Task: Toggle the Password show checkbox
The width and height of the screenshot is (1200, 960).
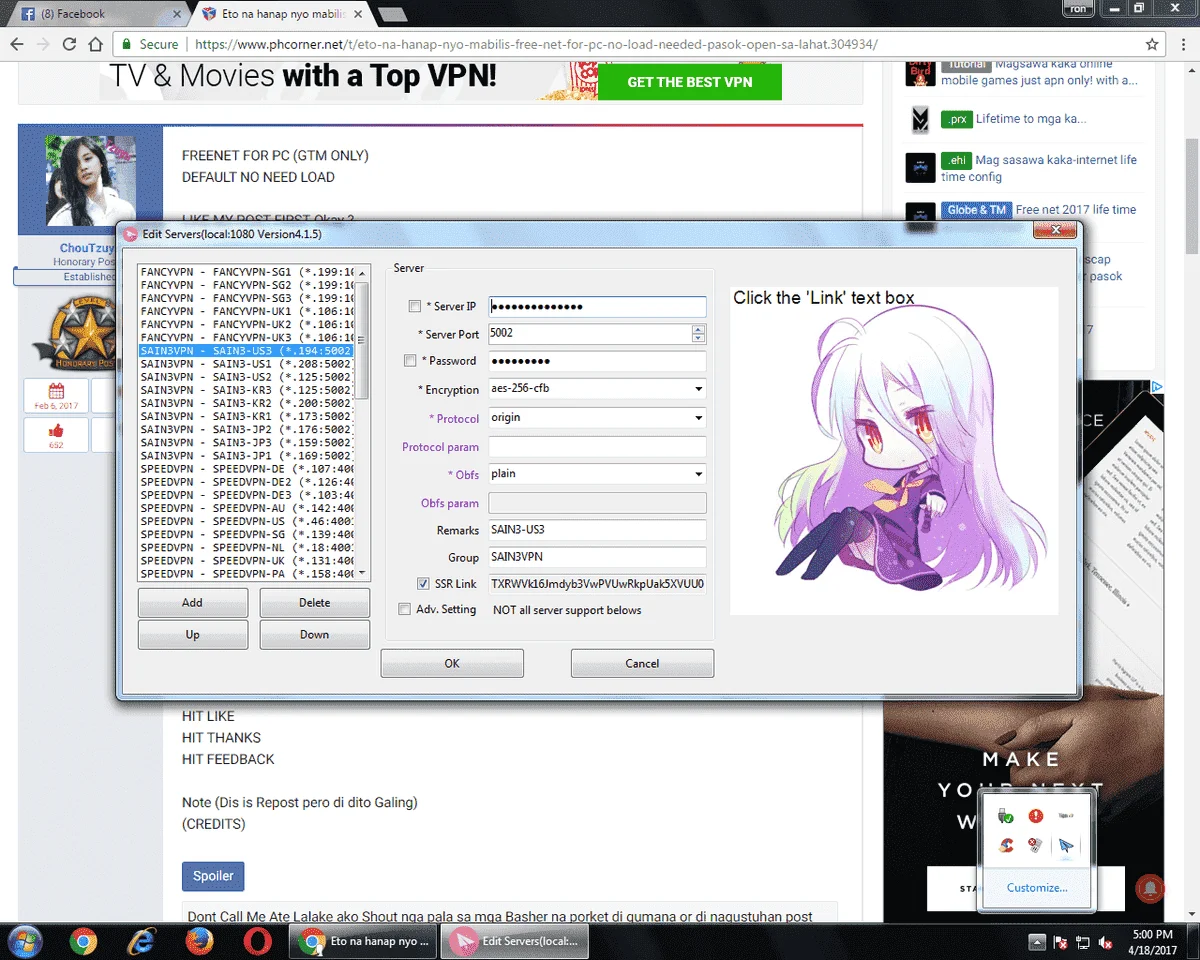Action: click(409, 360)
